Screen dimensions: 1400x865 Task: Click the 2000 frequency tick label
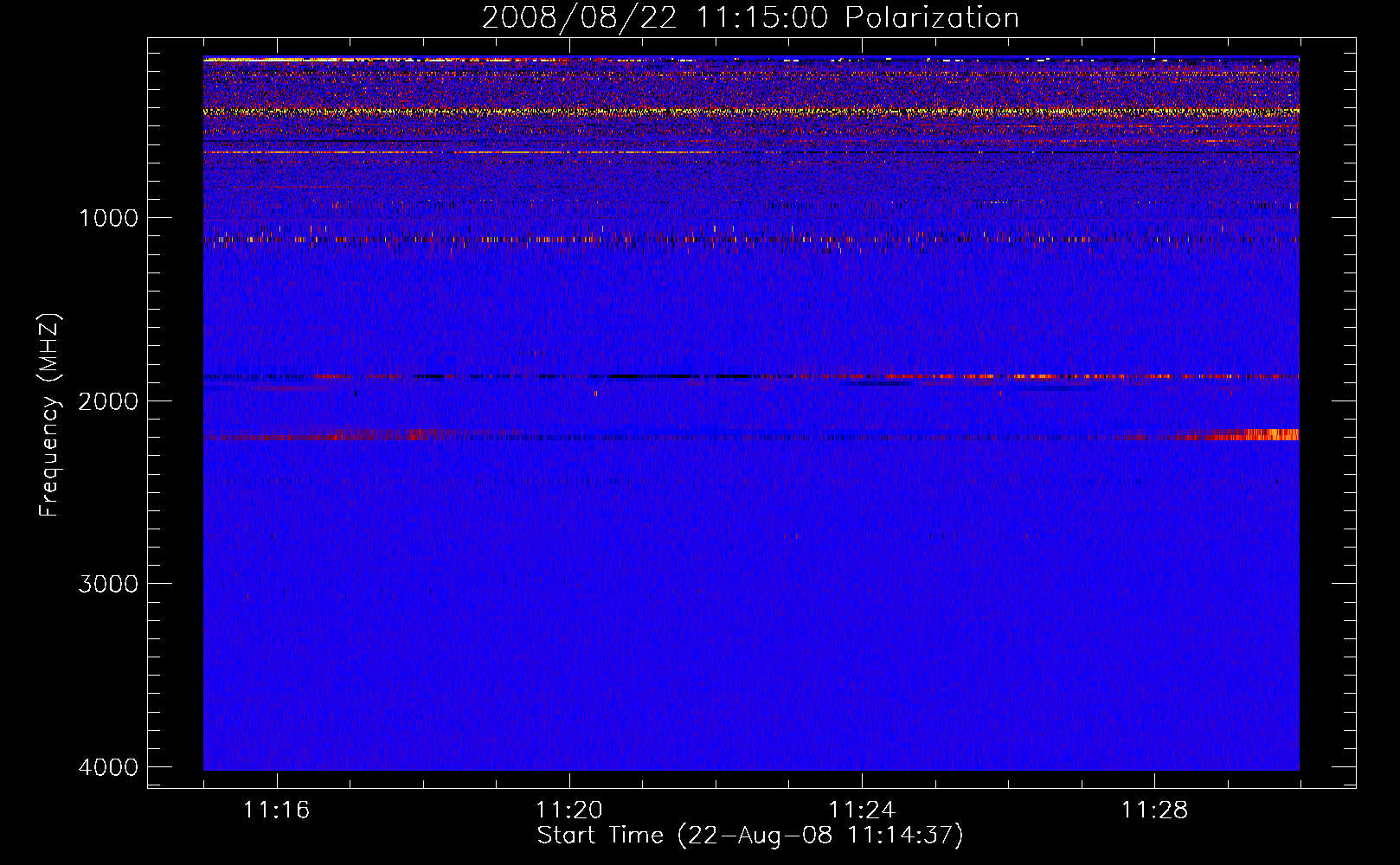(108, 401)
